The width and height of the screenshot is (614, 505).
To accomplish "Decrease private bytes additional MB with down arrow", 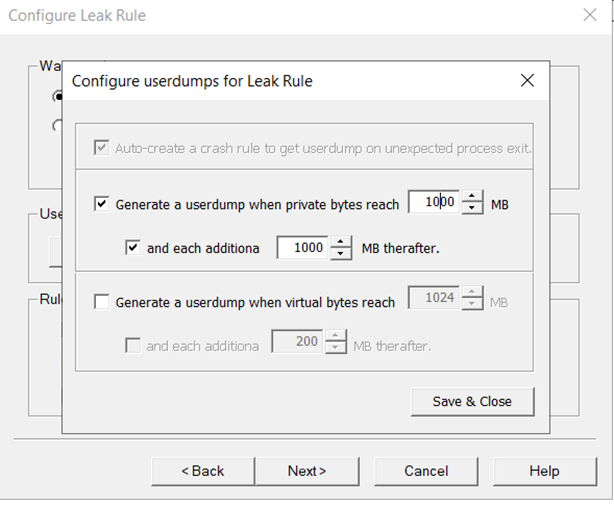I will pyautogui.click(x=341, y=253).
